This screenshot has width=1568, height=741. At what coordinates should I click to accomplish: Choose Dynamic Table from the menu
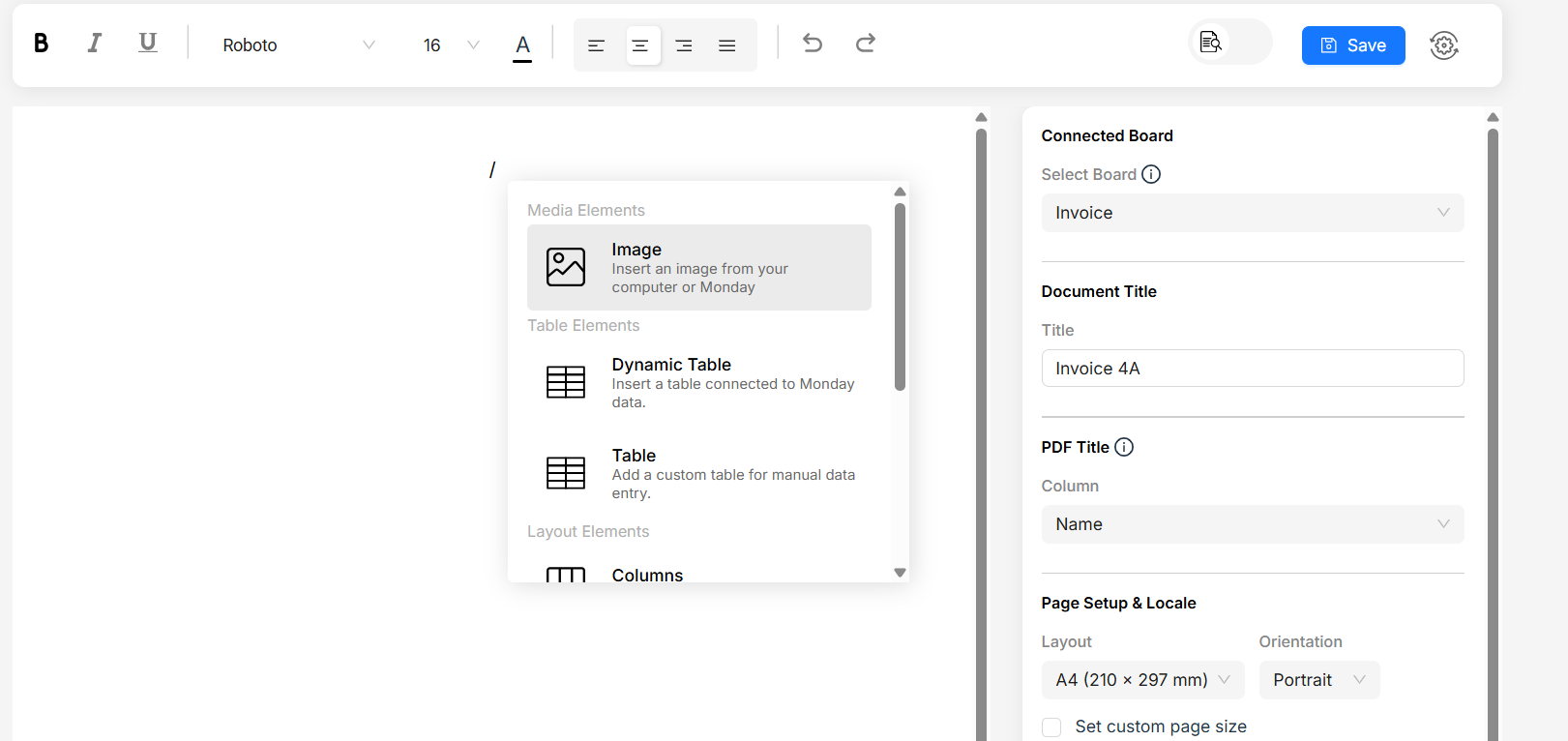(x=698, y=383)
